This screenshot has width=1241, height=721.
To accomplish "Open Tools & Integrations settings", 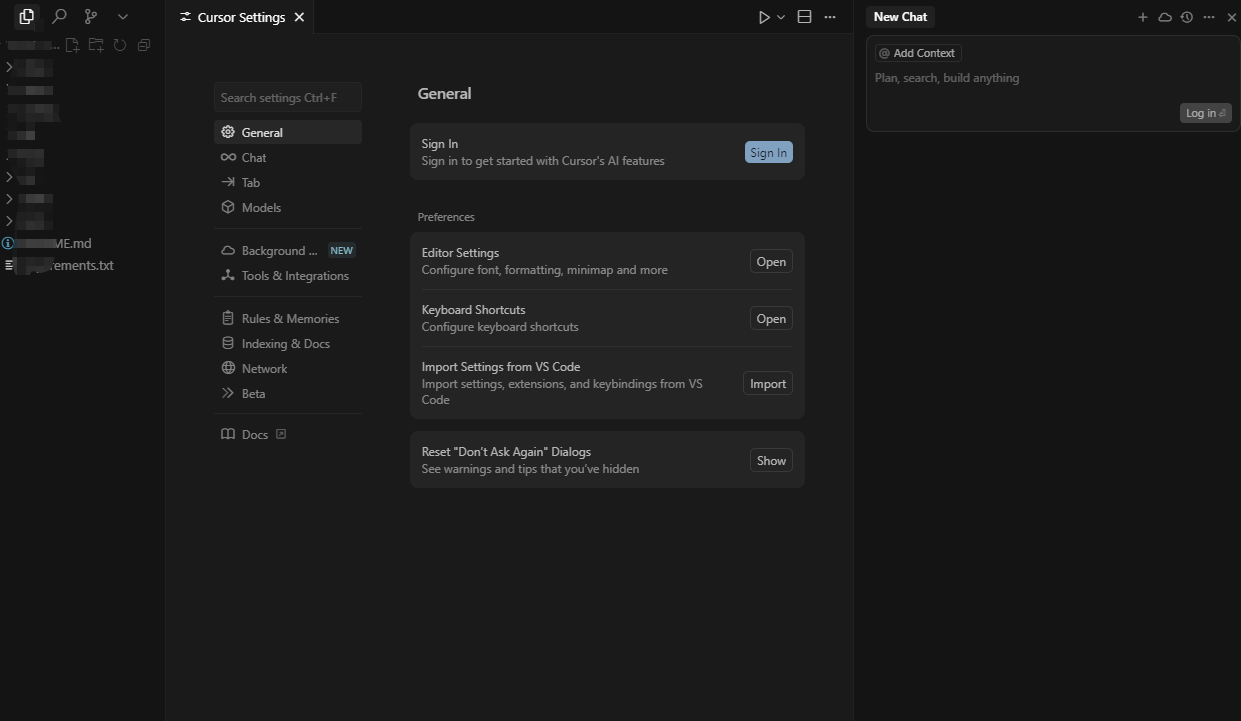I will pyautogui.click(x=288, y=275).
